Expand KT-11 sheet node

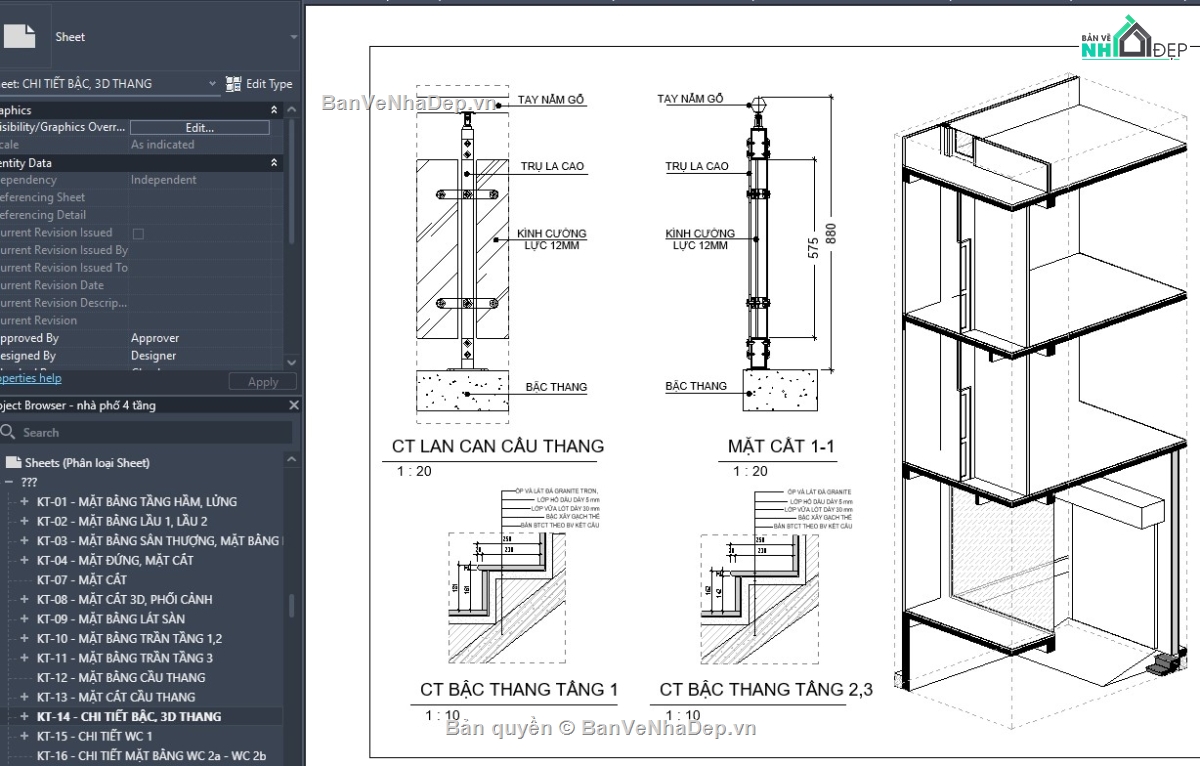pos(24,658)
